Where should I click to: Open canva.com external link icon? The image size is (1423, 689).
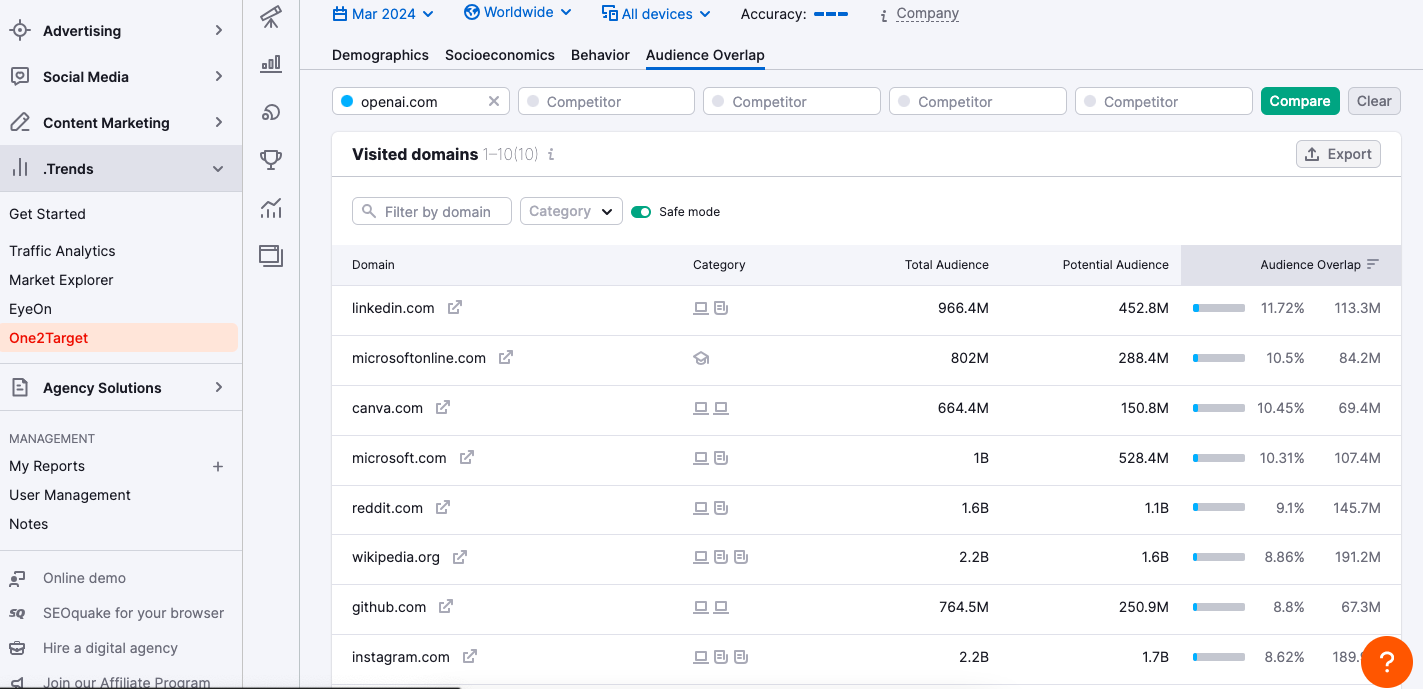(443, 408)
